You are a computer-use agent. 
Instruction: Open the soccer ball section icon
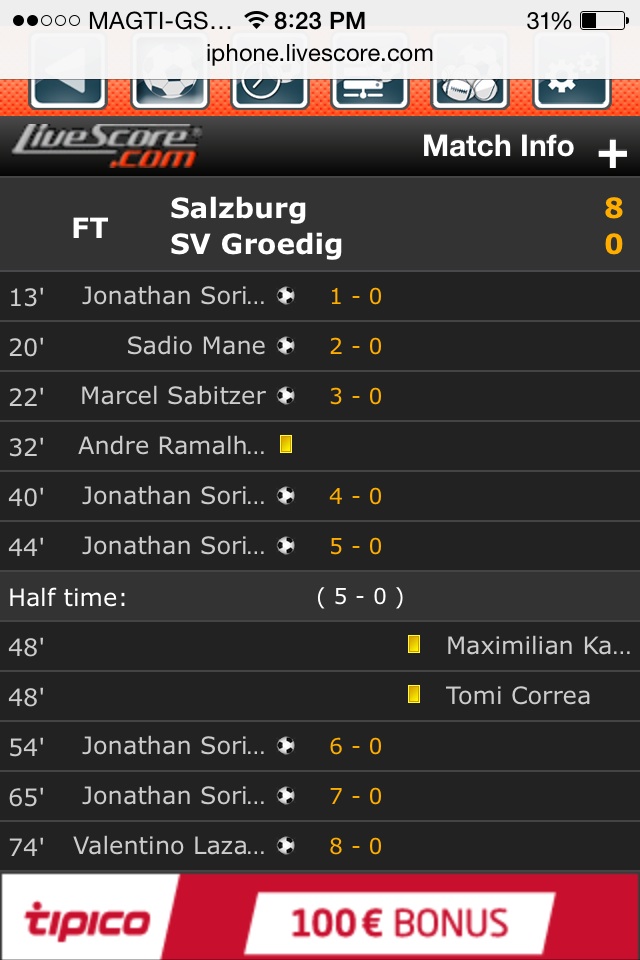169,86
